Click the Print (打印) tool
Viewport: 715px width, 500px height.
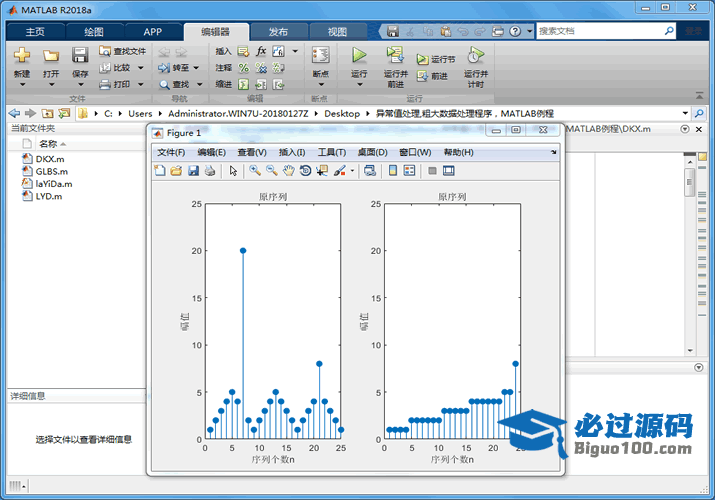coord(115,84)
